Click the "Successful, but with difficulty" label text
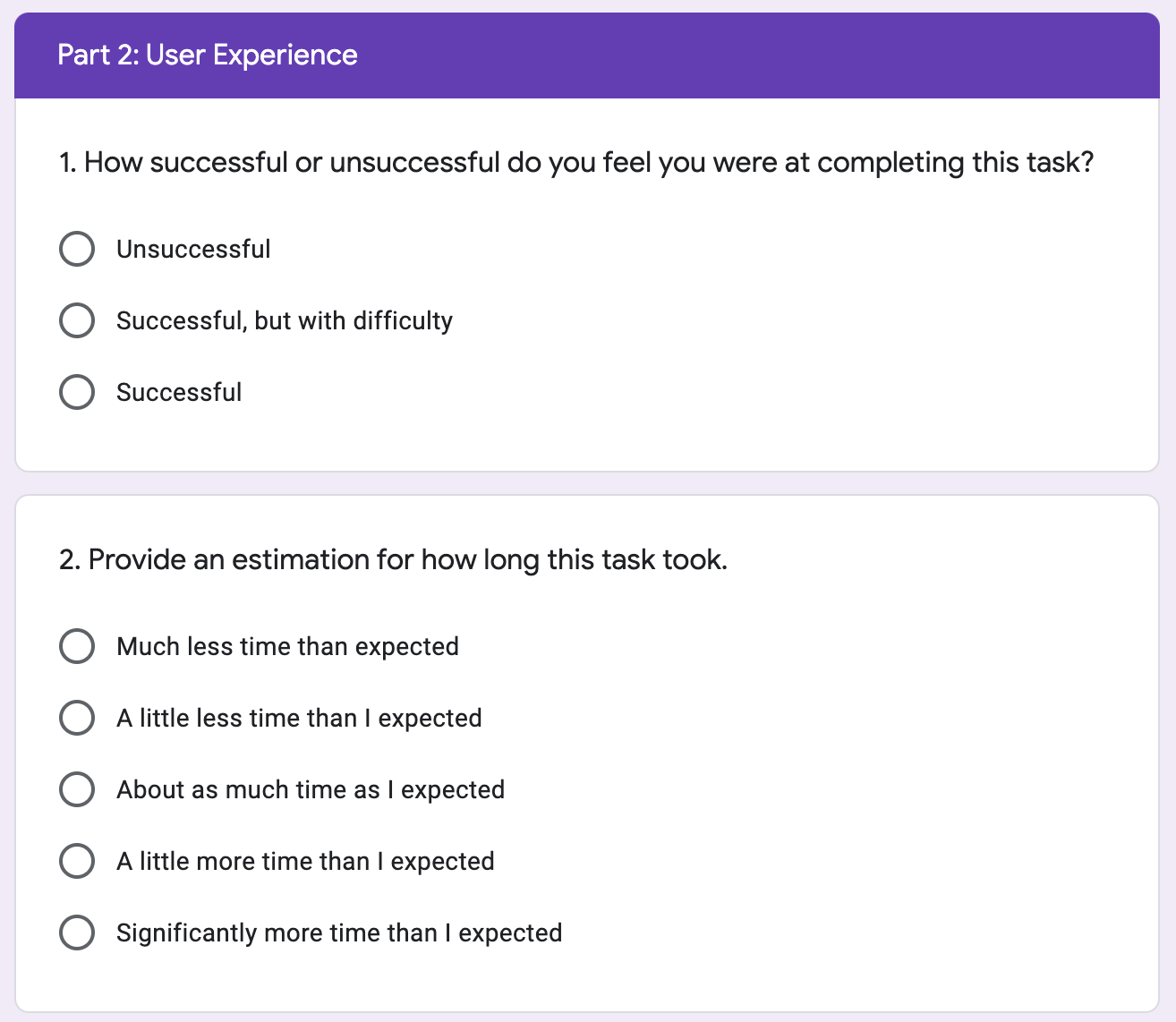The image size is (1176, 1022). tap(285, 320)
